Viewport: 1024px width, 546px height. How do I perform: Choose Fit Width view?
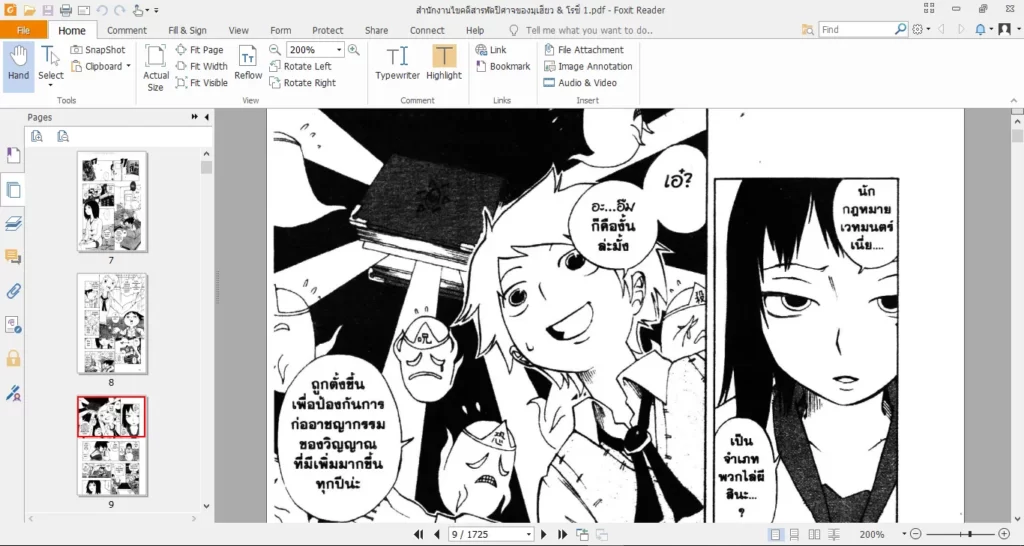(201, 66)
